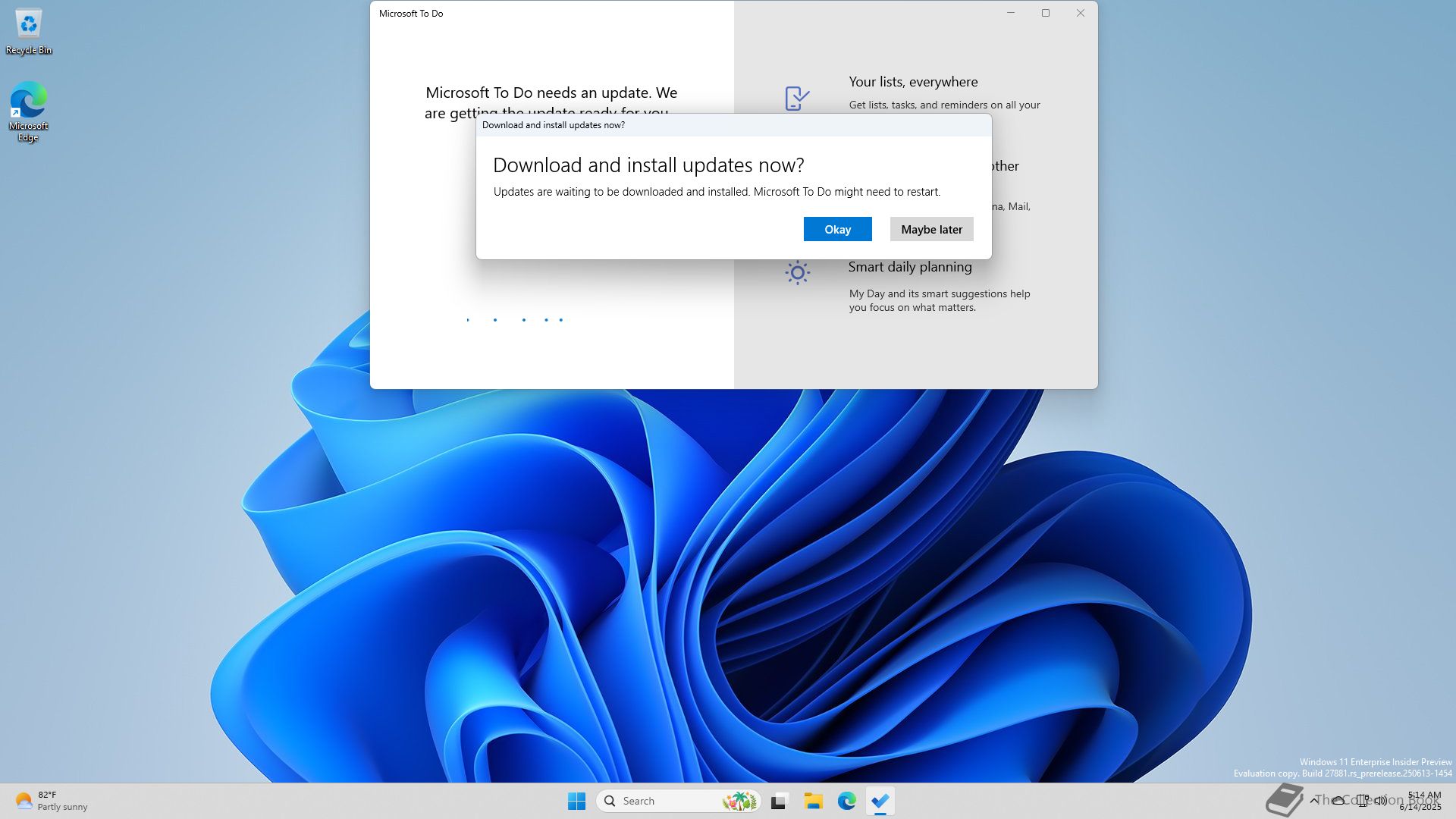
Task: Choose Maybe later in update dialog
Action: coord(931,229)
